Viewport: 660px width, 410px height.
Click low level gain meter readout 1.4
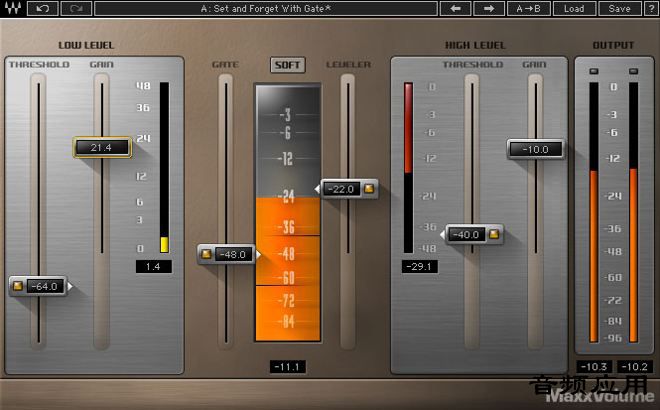click(154, 266)
